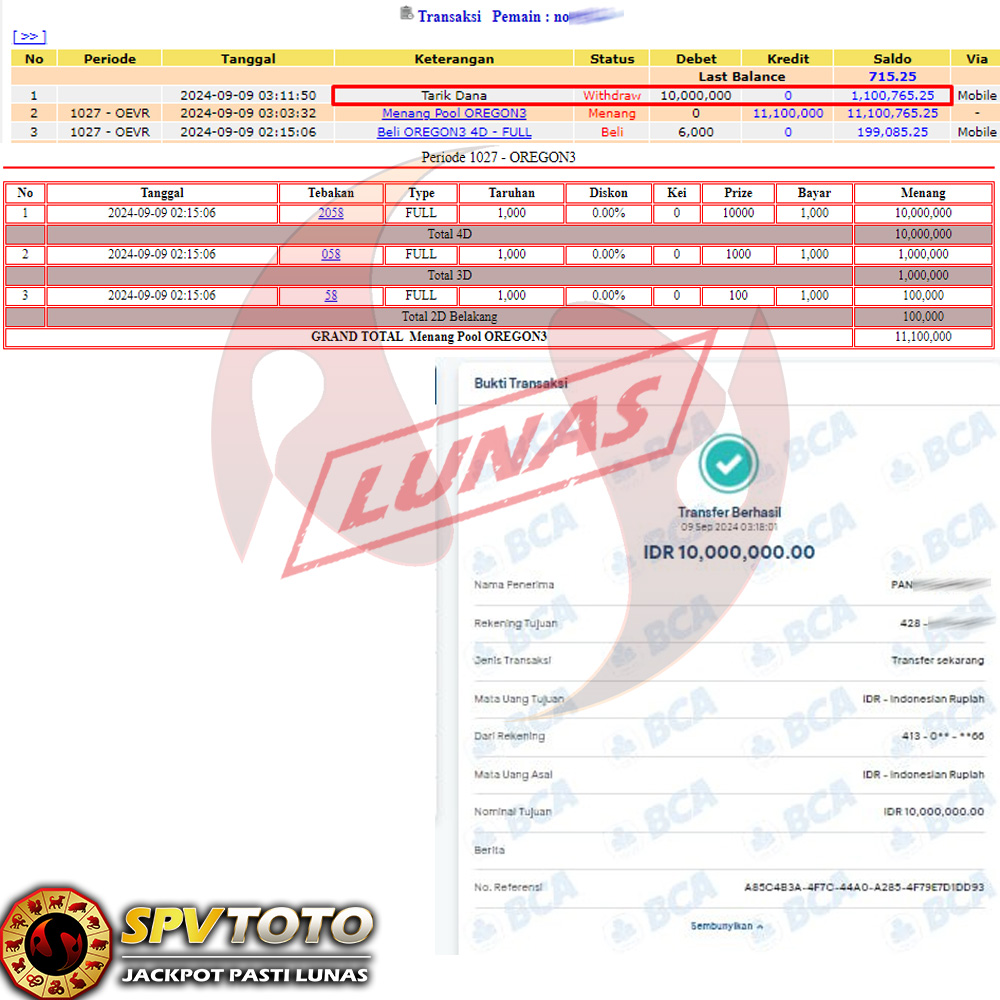Click the Last Balance value 715.25

click(893, 77)
